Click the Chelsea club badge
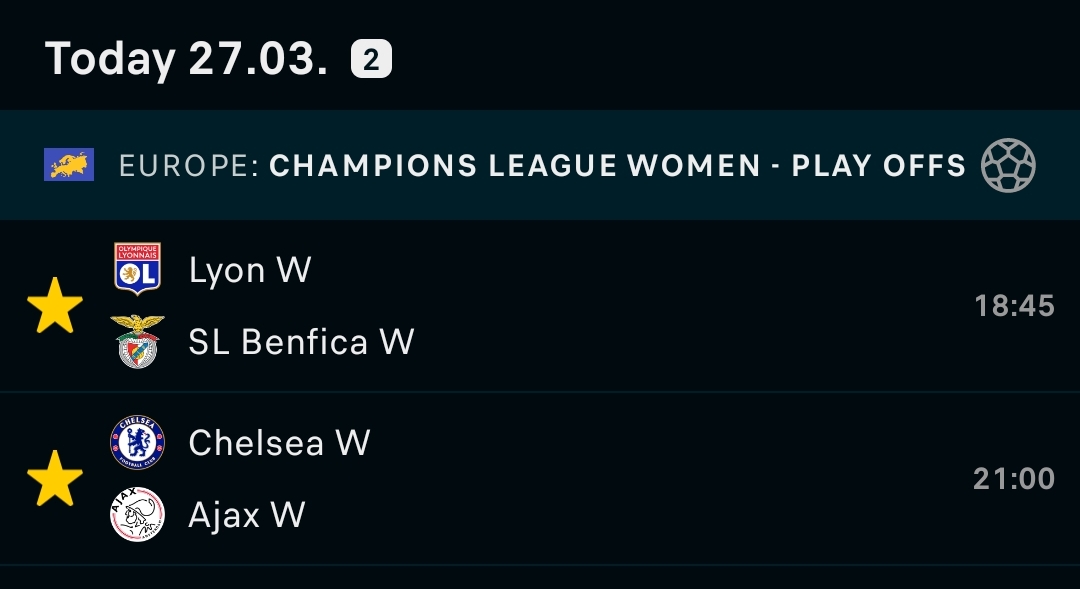This screenshot has height=589, width=1080. [138, 442]
